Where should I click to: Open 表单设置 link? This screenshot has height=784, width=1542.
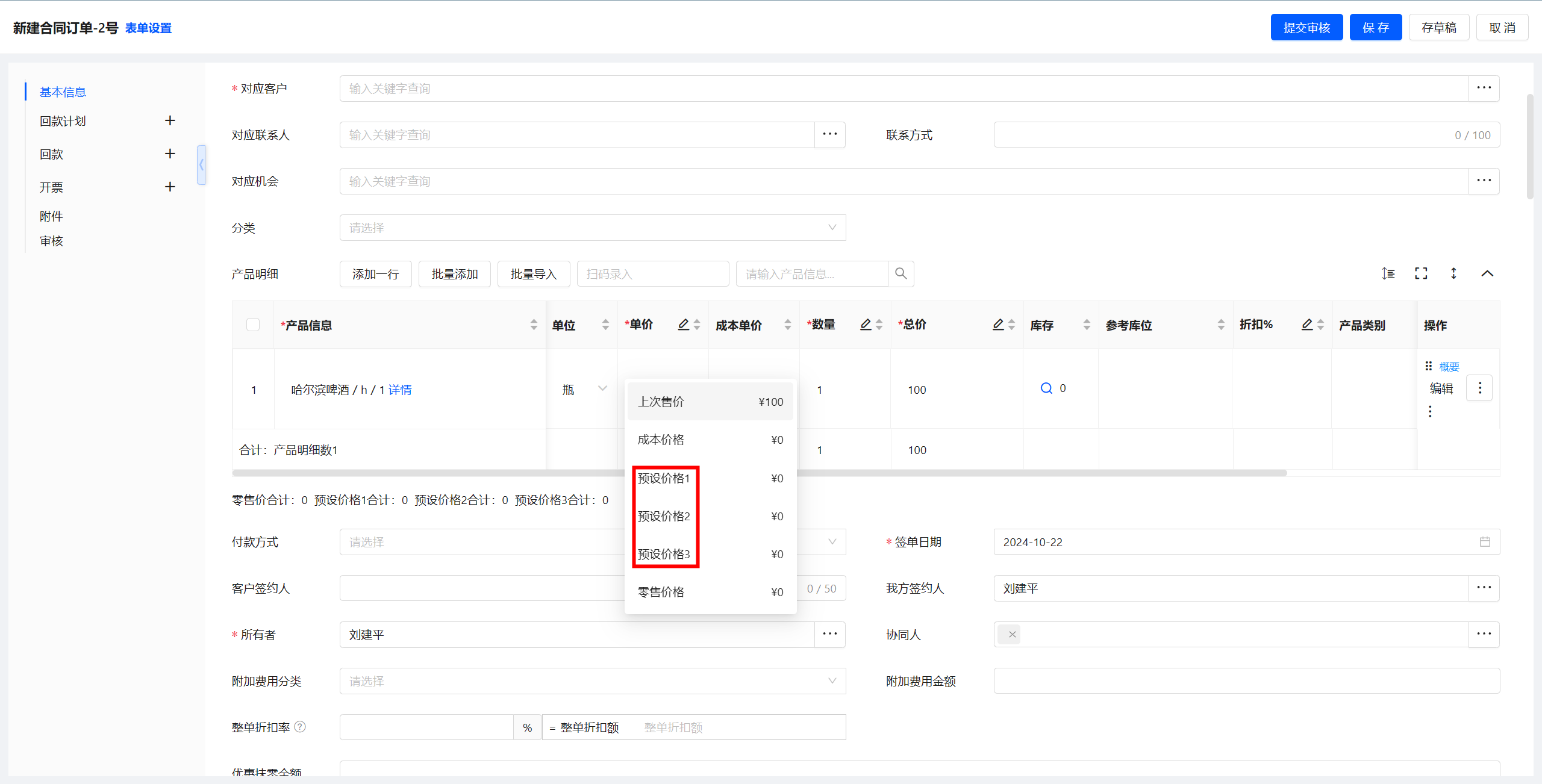tap(148, 28)
